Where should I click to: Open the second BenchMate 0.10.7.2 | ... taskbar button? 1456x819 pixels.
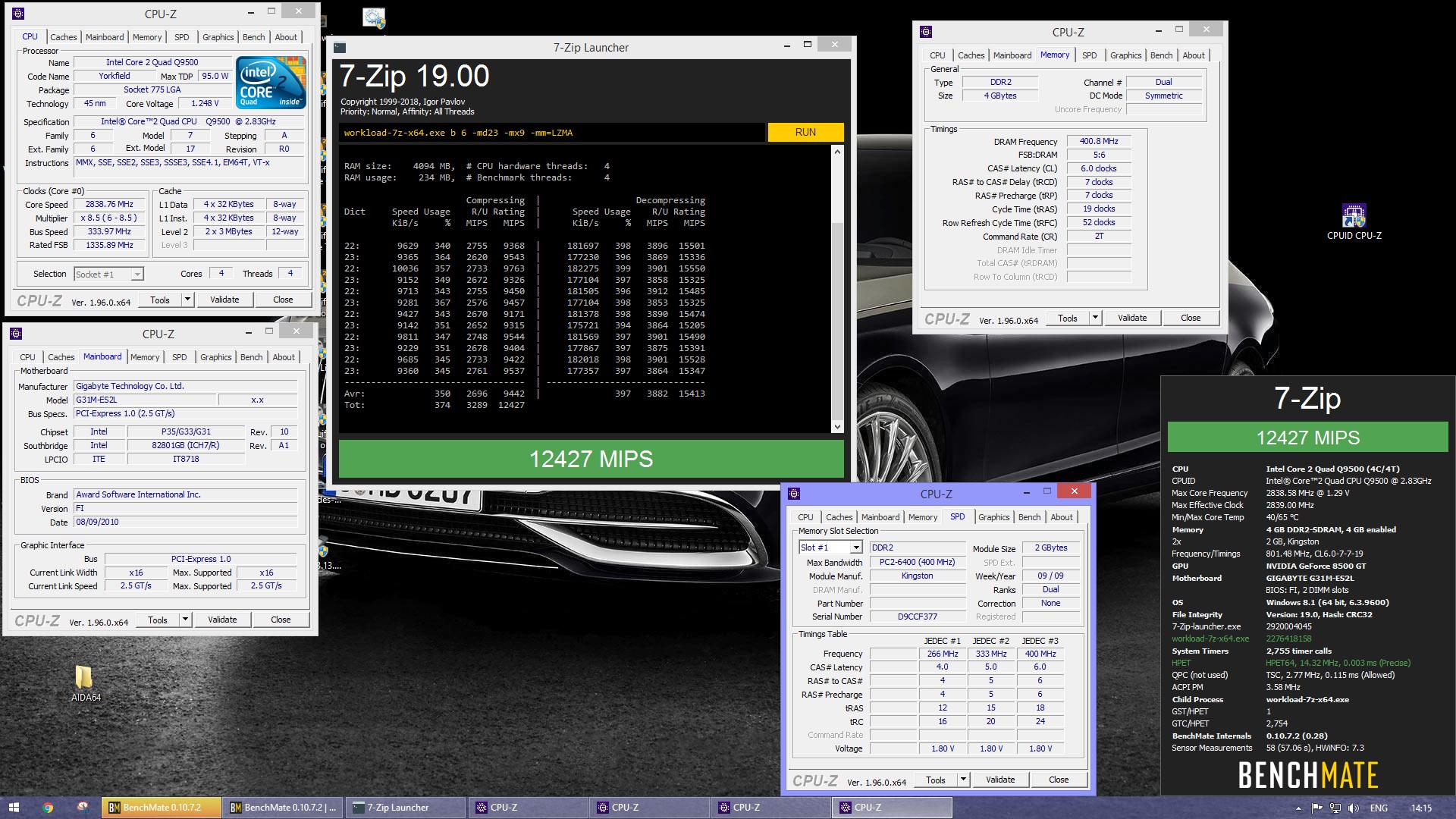[284, 808]
